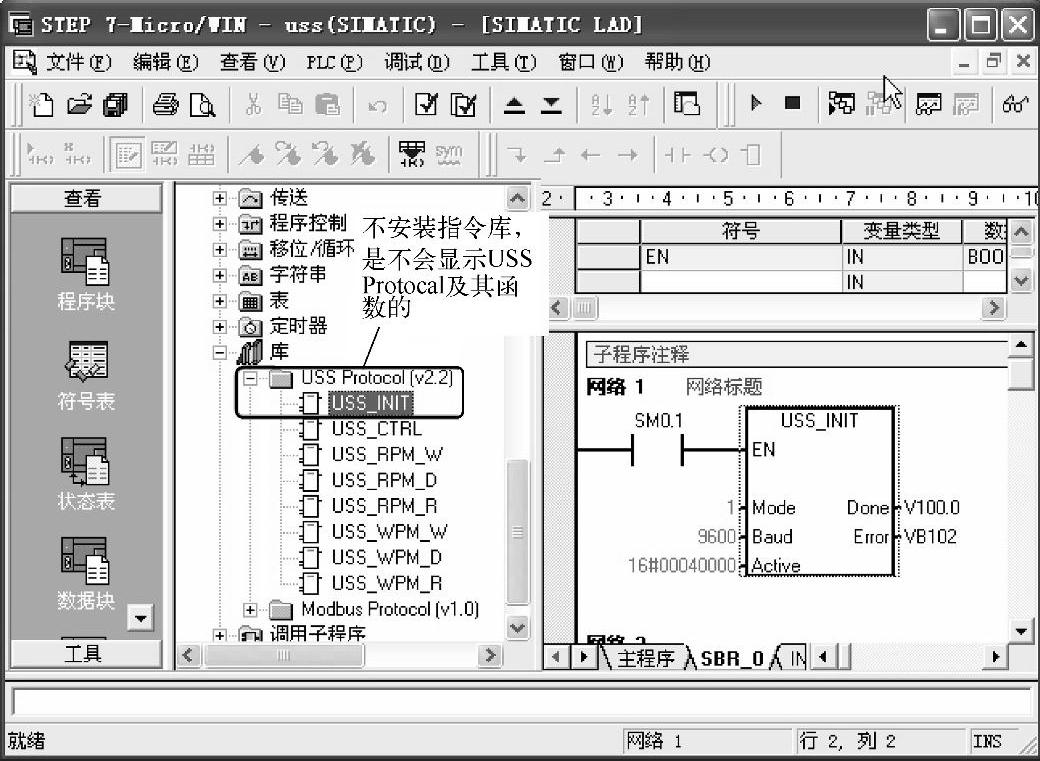
Task: Click the Upload from PLC icon
Action: pyautogui.click(x=514, y=105)
